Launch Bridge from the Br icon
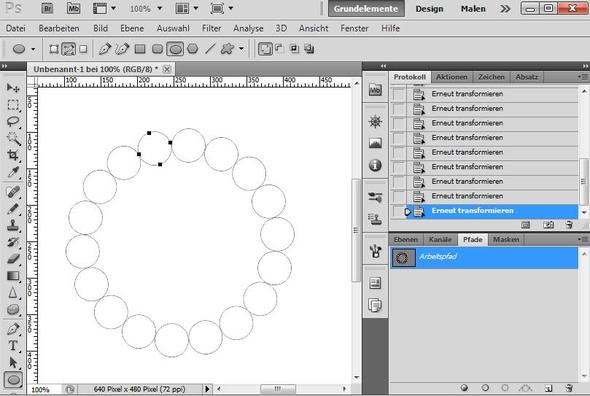Screen dimensions: 590x396 tap(47, 8)
